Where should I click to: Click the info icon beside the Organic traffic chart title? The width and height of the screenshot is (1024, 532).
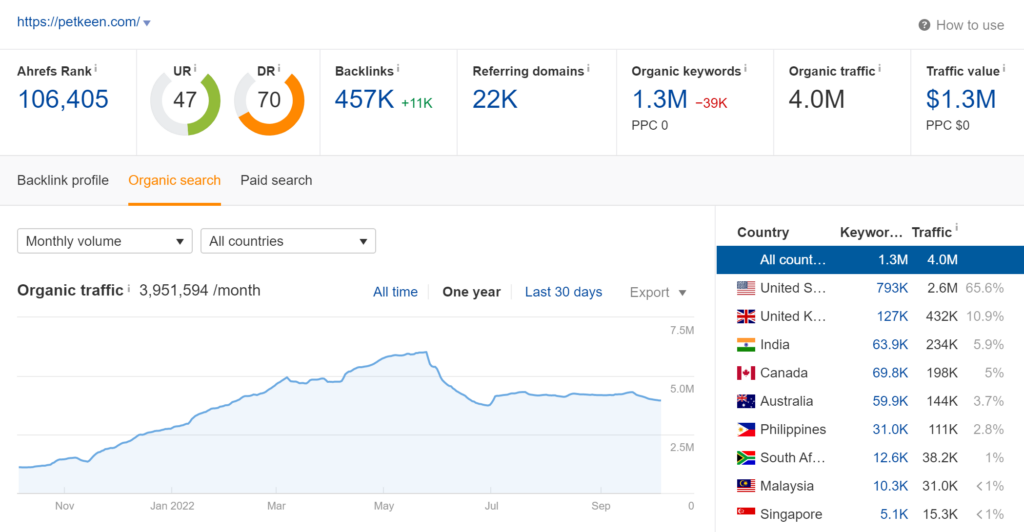128,288
